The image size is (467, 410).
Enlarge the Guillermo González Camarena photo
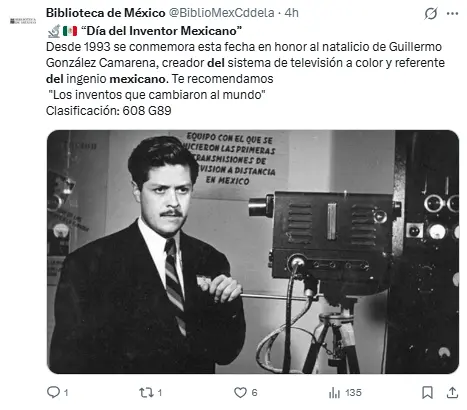tap(253, 252)
